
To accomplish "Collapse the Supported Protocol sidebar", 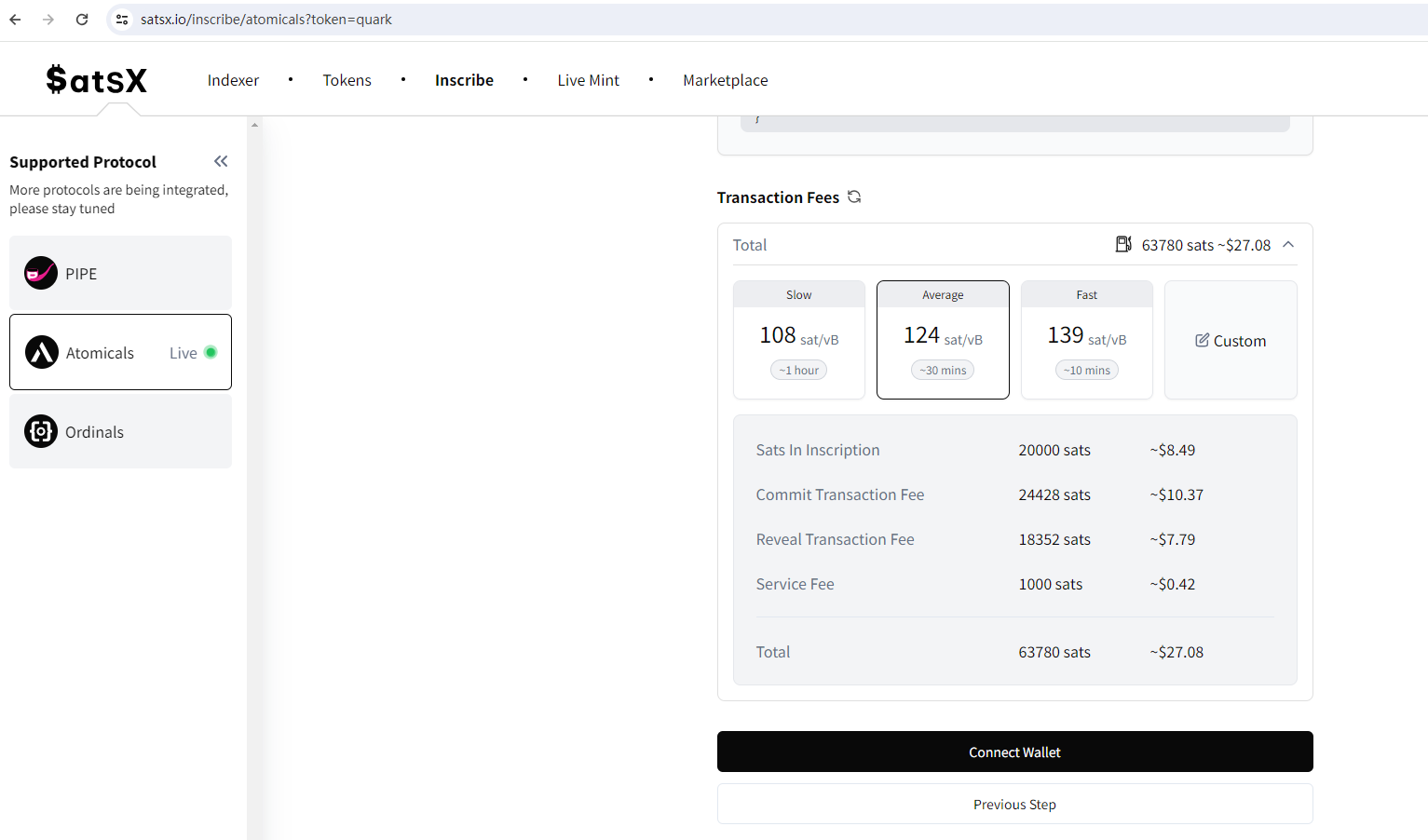I will pos(221,161).
